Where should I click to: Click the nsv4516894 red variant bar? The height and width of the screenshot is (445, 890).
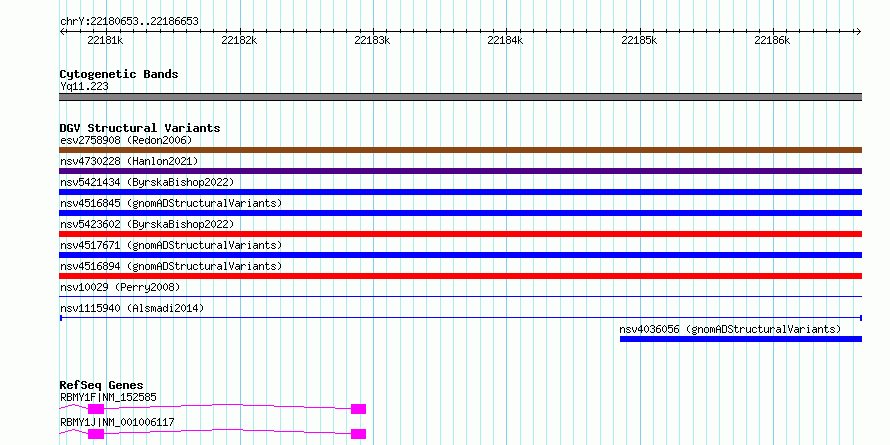tap(460, 276)
